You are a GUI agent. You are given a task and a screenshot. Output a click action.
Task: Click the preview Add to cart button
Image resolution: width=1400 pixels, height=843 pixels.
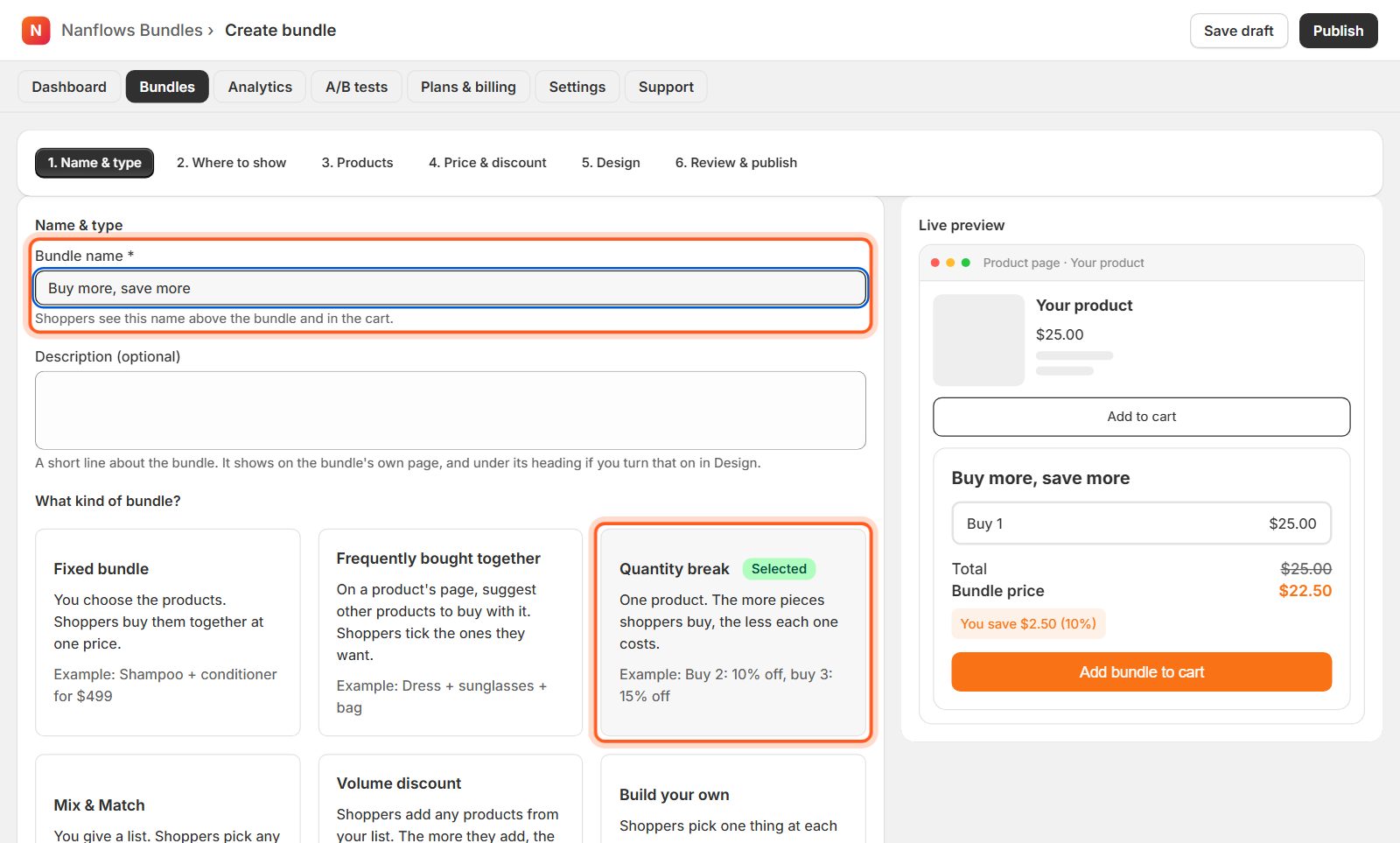coord(1142,417)
